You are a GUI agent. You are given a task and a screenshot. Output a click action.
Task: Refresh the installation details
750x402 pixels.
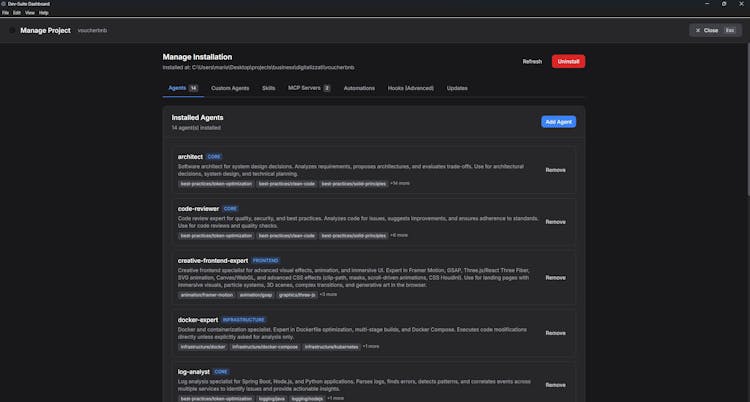pos(532,61)
